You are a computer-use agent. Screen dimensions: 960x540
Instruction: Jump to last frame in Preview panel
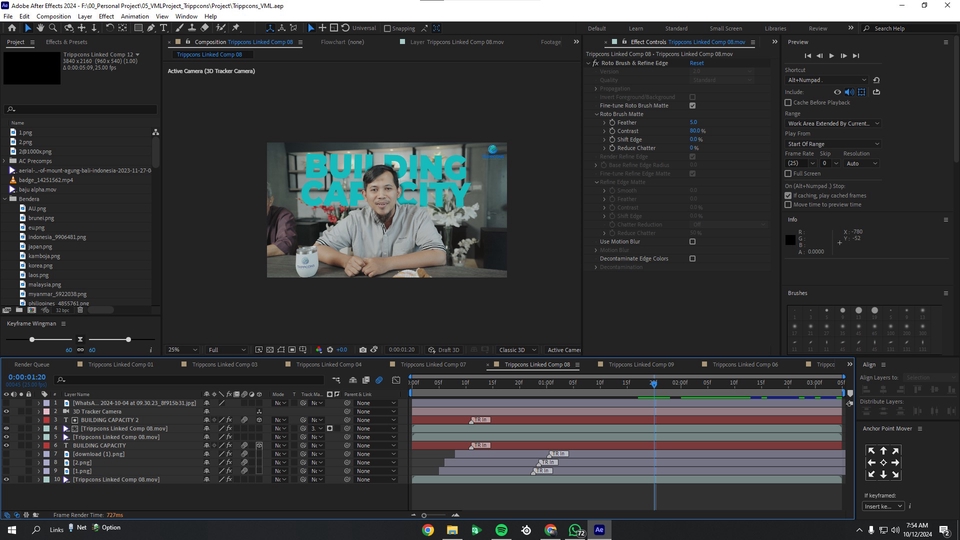tap(856, 56)
